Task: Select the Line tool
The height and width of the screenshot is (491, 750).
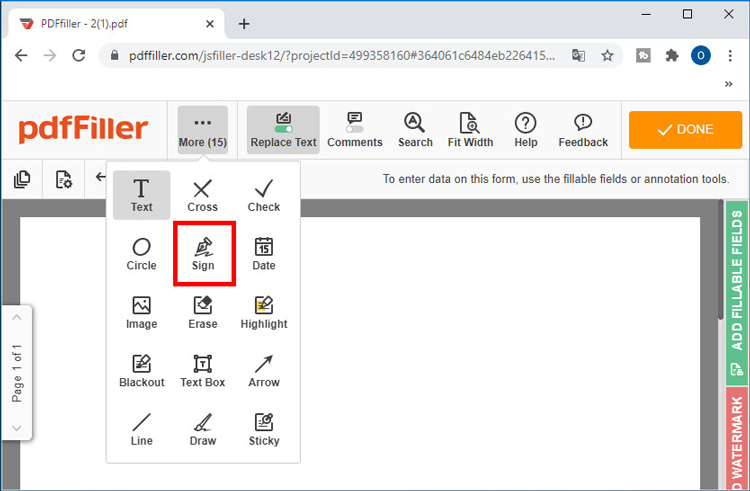Action: click(142, 429)
